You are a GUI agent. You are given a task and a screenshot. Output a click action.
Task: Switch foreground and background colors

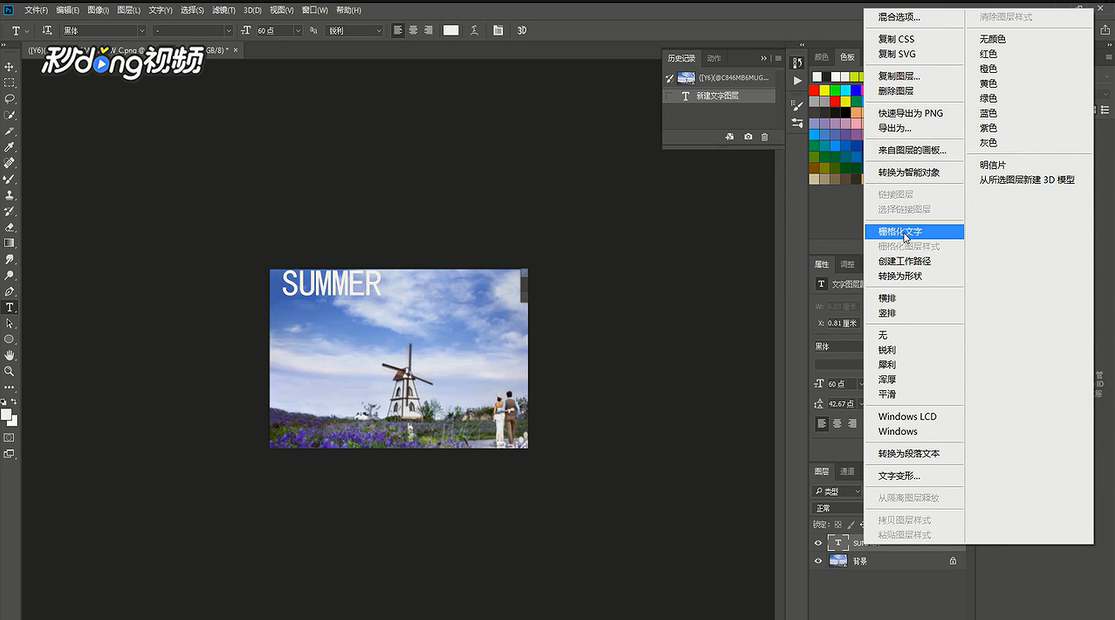[x=14, y=402]
